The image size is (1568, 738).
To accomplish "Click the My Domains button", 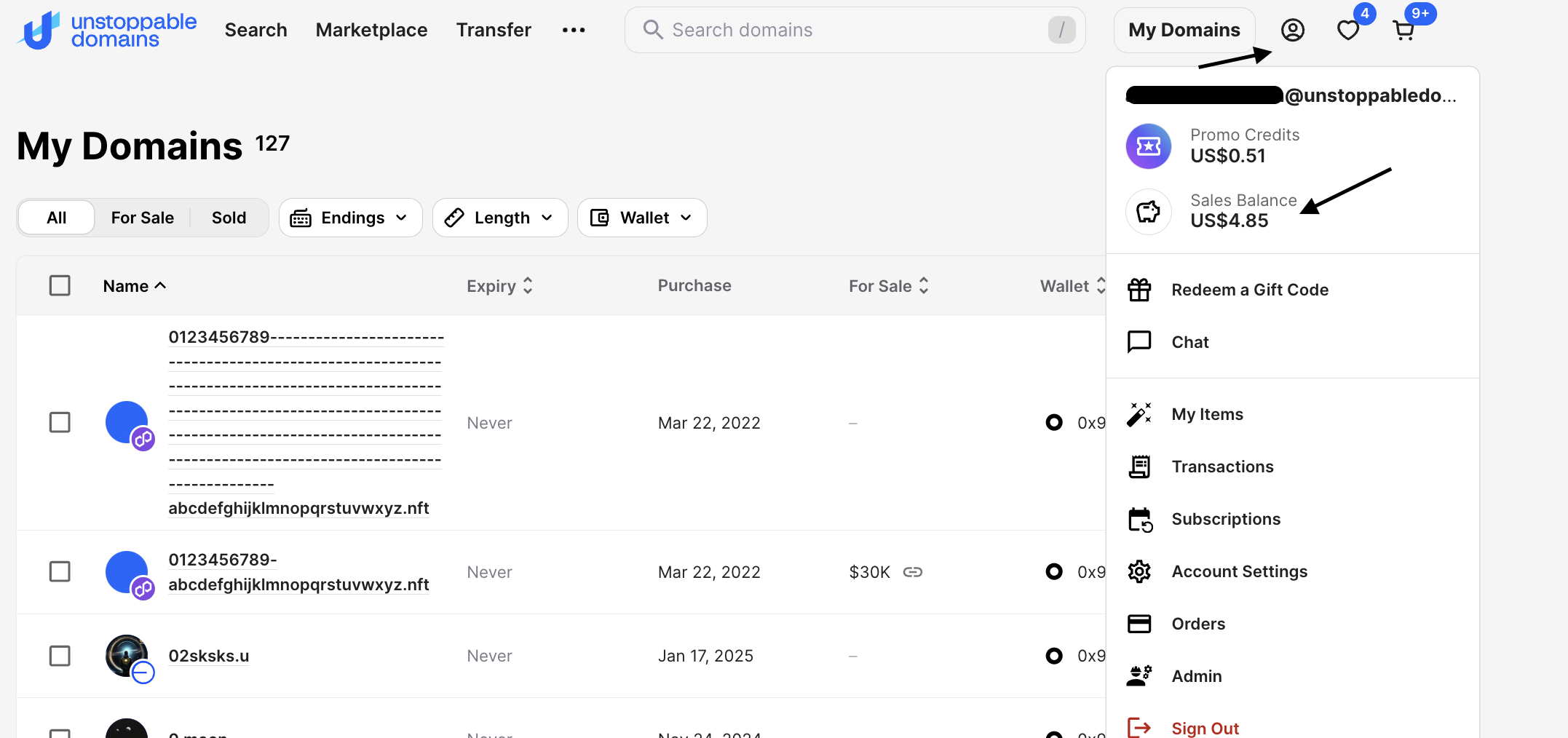I will pos(1184,30).
